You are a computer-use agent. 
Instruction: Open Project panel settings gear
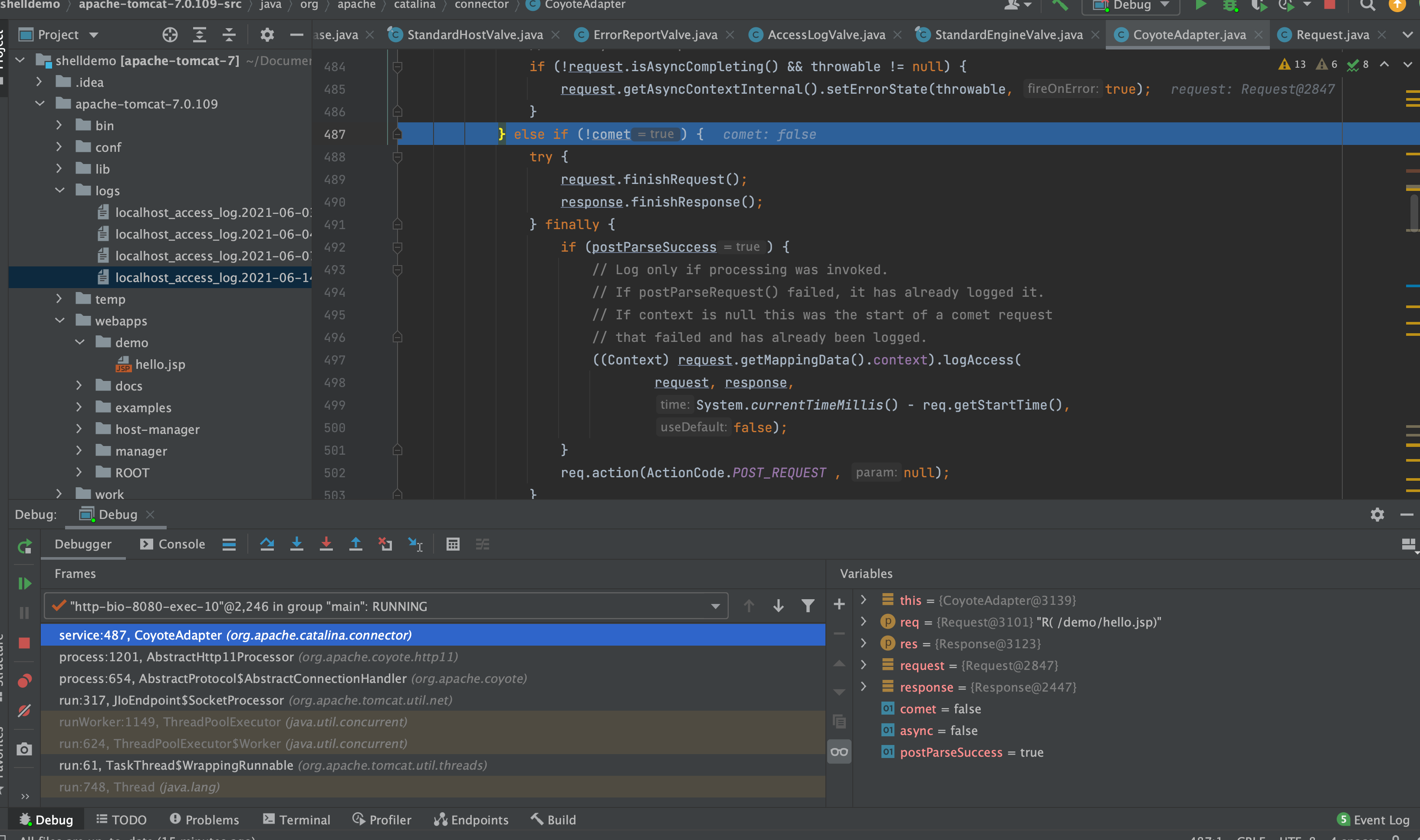point(266,35)
